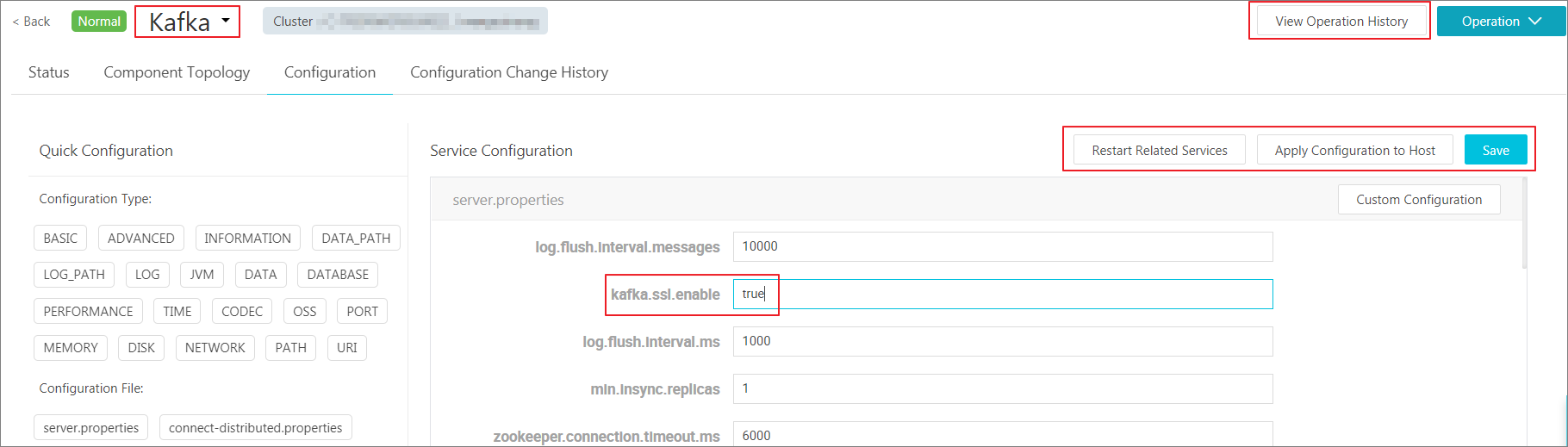Viewport: 1568px width, 447px height.
Task: Click Apply Configuration to Host
Action: click(x=1355, y=150)
